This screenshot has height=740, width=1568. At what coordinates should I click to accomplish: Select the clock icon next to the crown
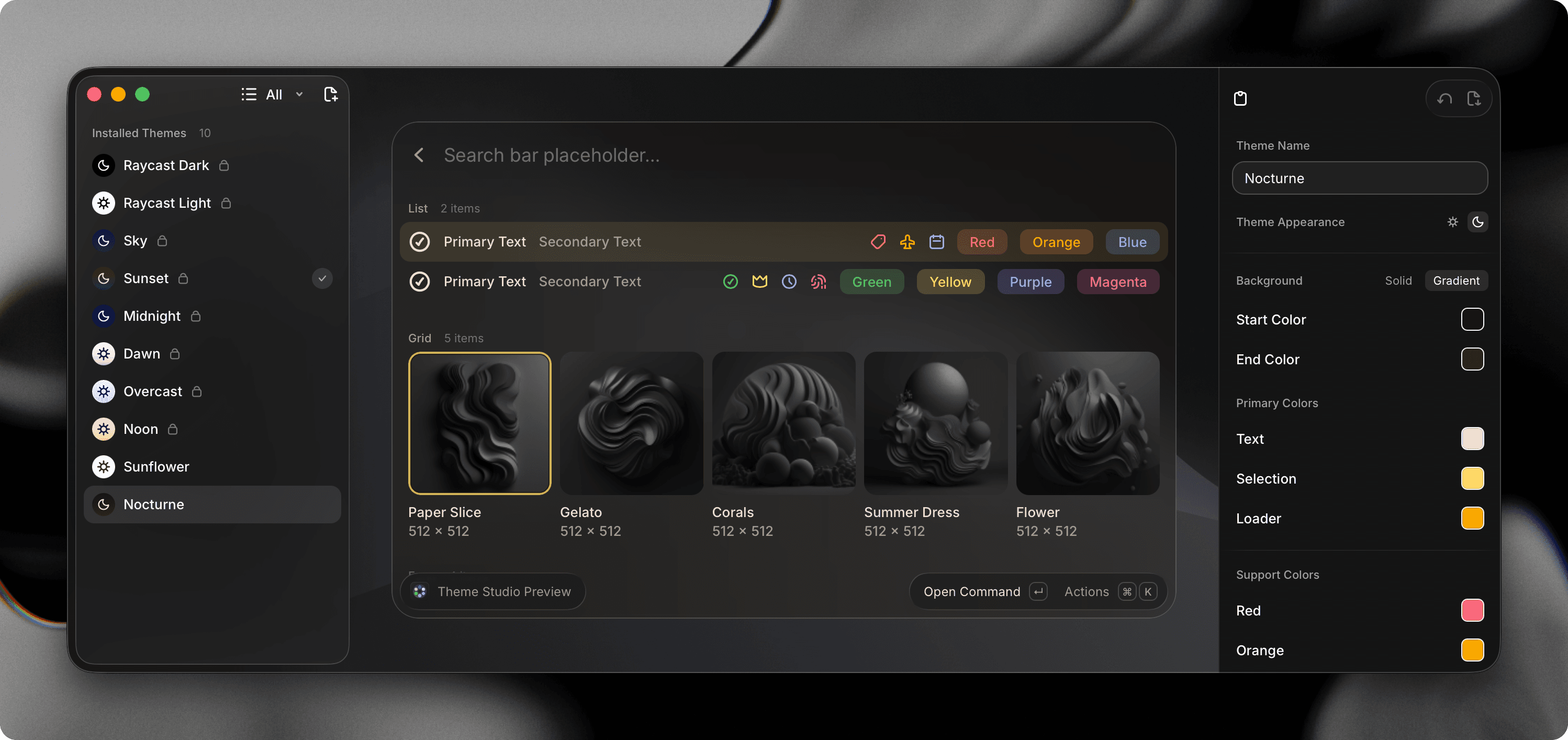click(789, 282)
